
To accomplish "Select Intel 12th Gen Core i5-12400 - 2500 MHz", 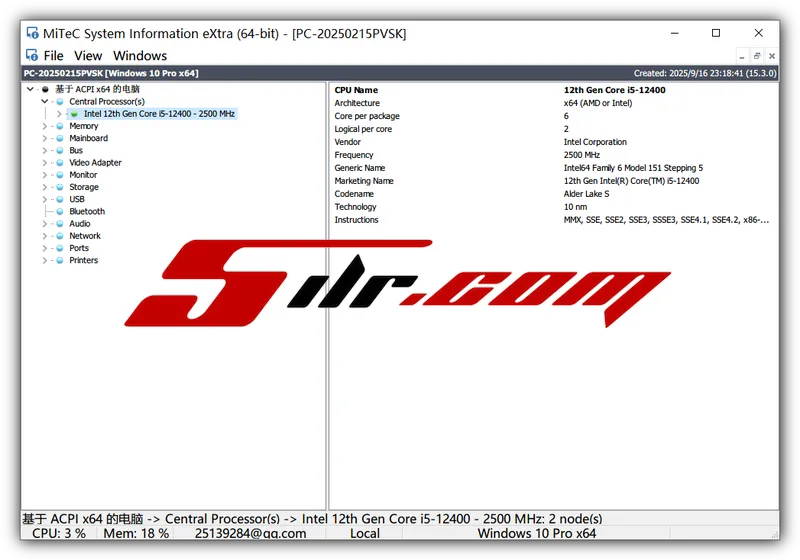I will [x=159, y=114].
